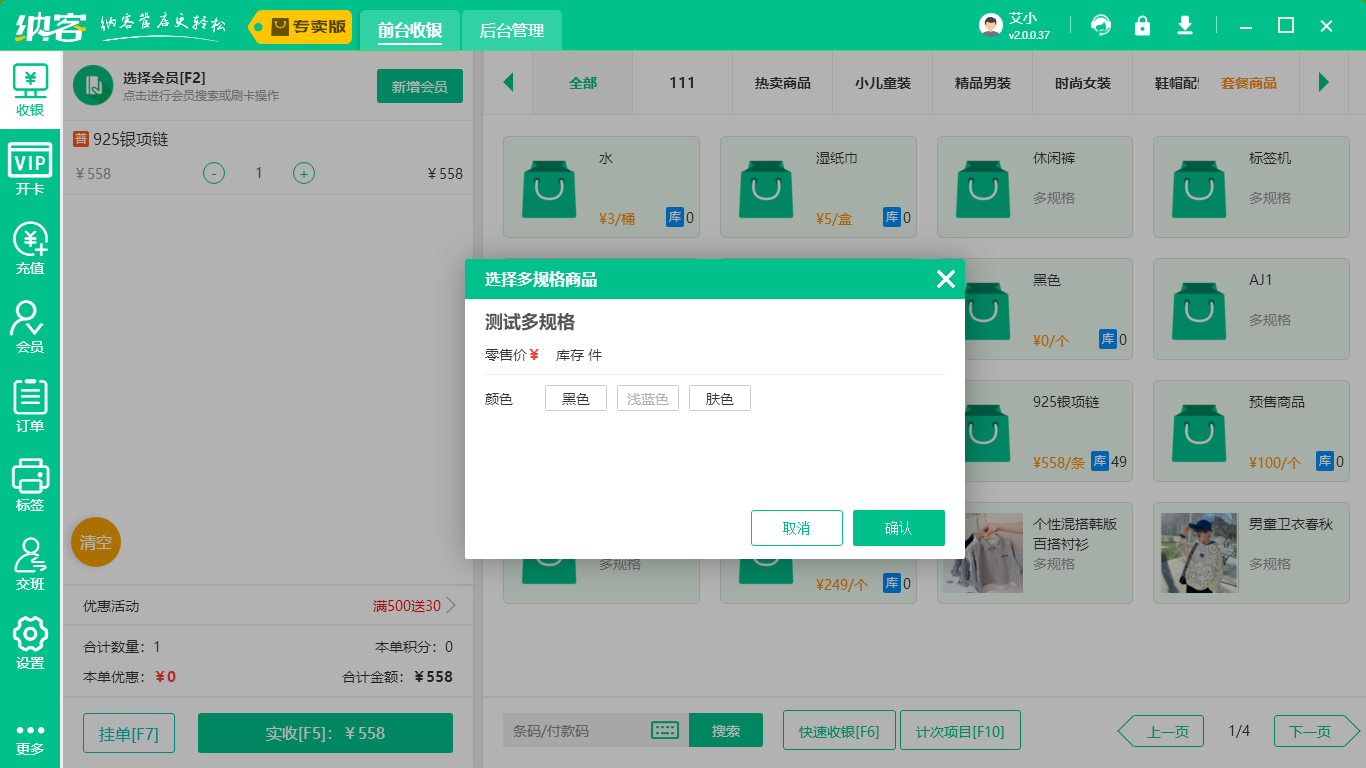
Task: Switch to the 后台管理 tab
Action: pyautogui.click(x=510, y=31)
